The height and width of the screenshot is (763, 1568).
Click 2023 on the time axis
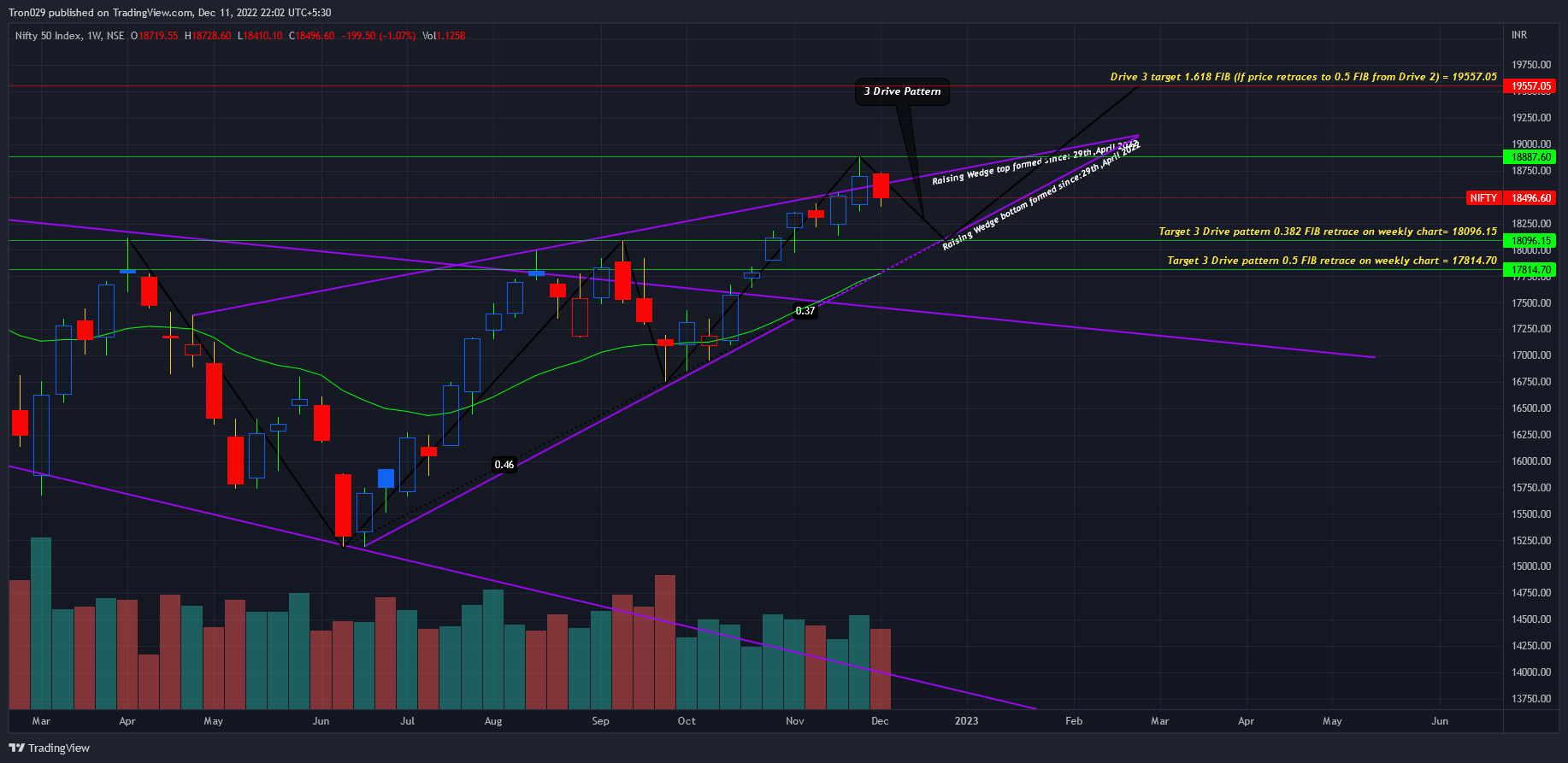point(966,721)
